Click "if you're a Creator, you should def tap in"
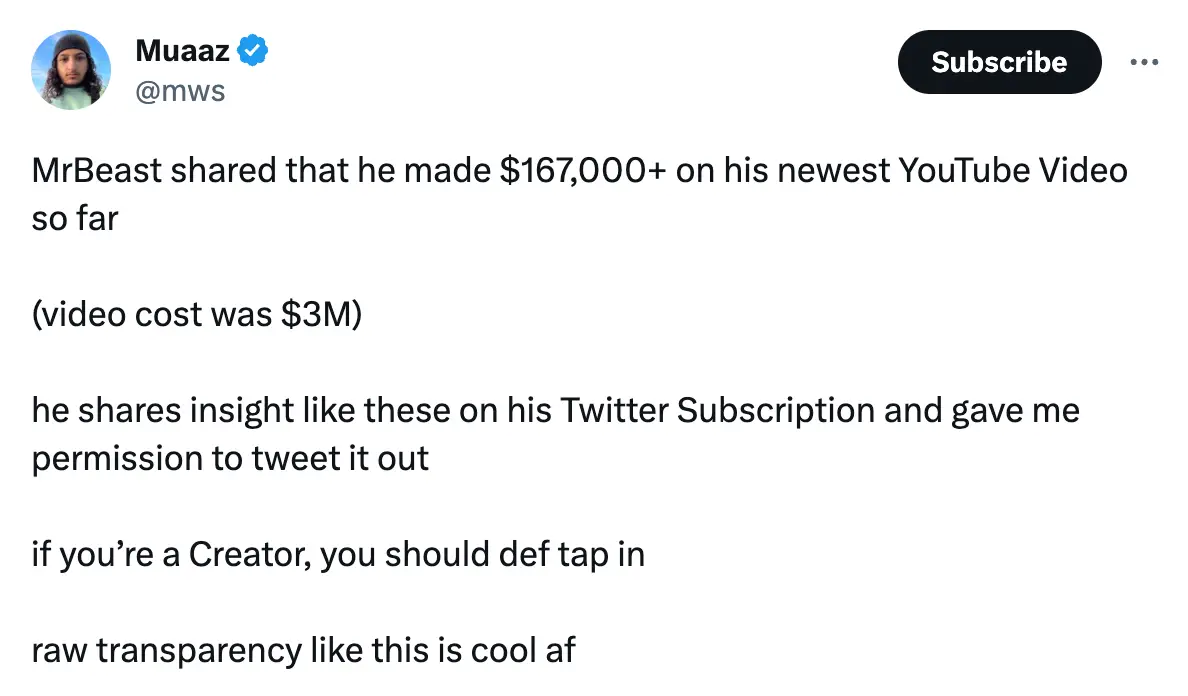 pyautogui.click(x=338, y=554)
